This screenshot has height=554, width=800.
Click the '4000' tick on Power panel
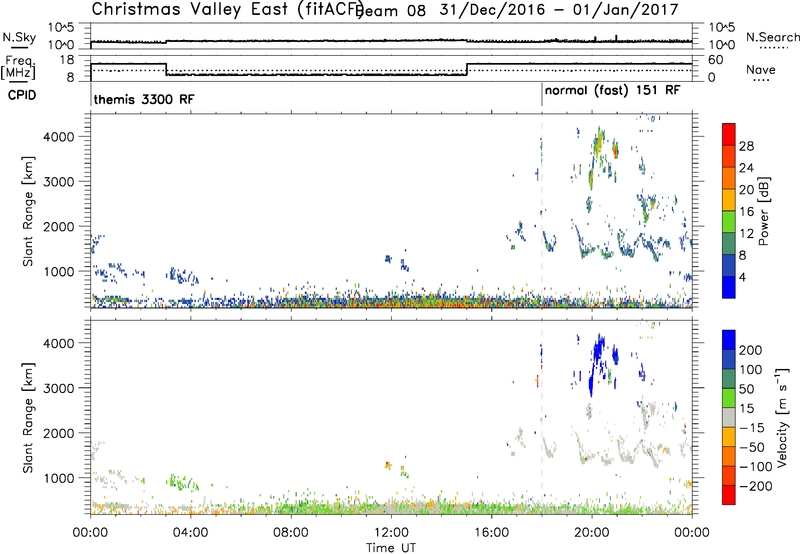[58, 137]
